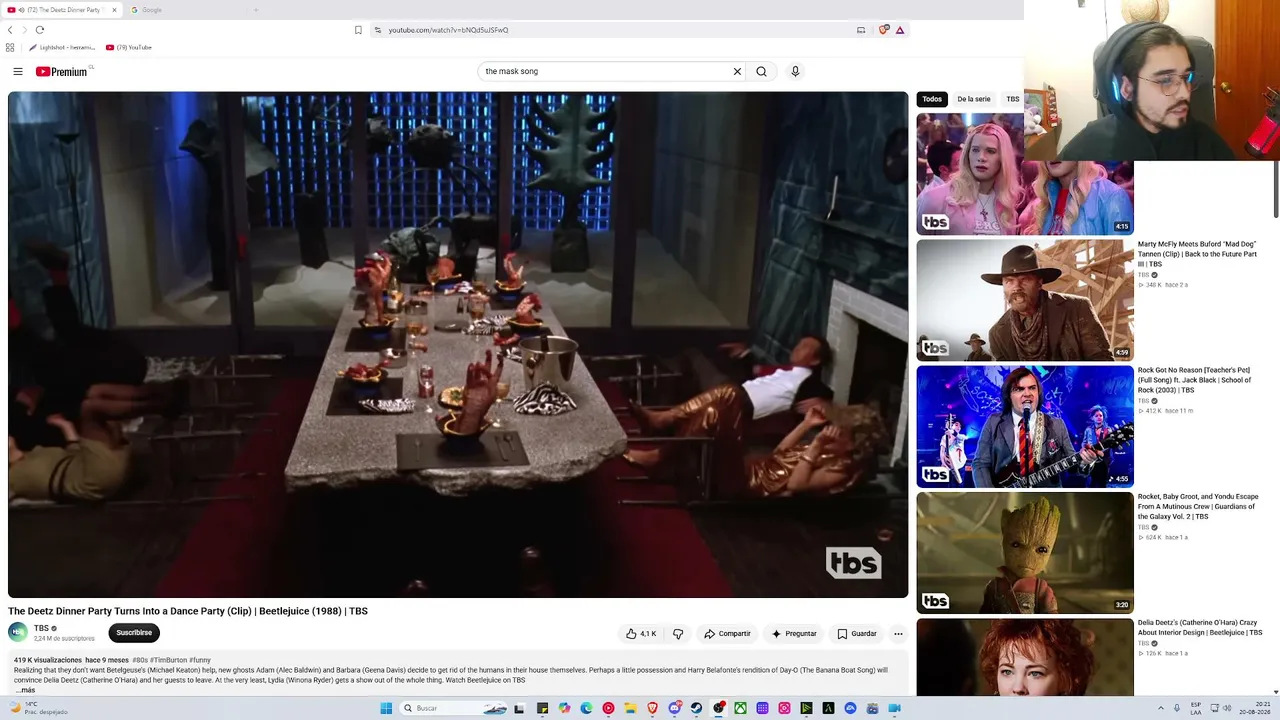Viewport: 1280px width, 720px height.
Task: Click the Beetlejuice video player
Action: click(458, 345)
